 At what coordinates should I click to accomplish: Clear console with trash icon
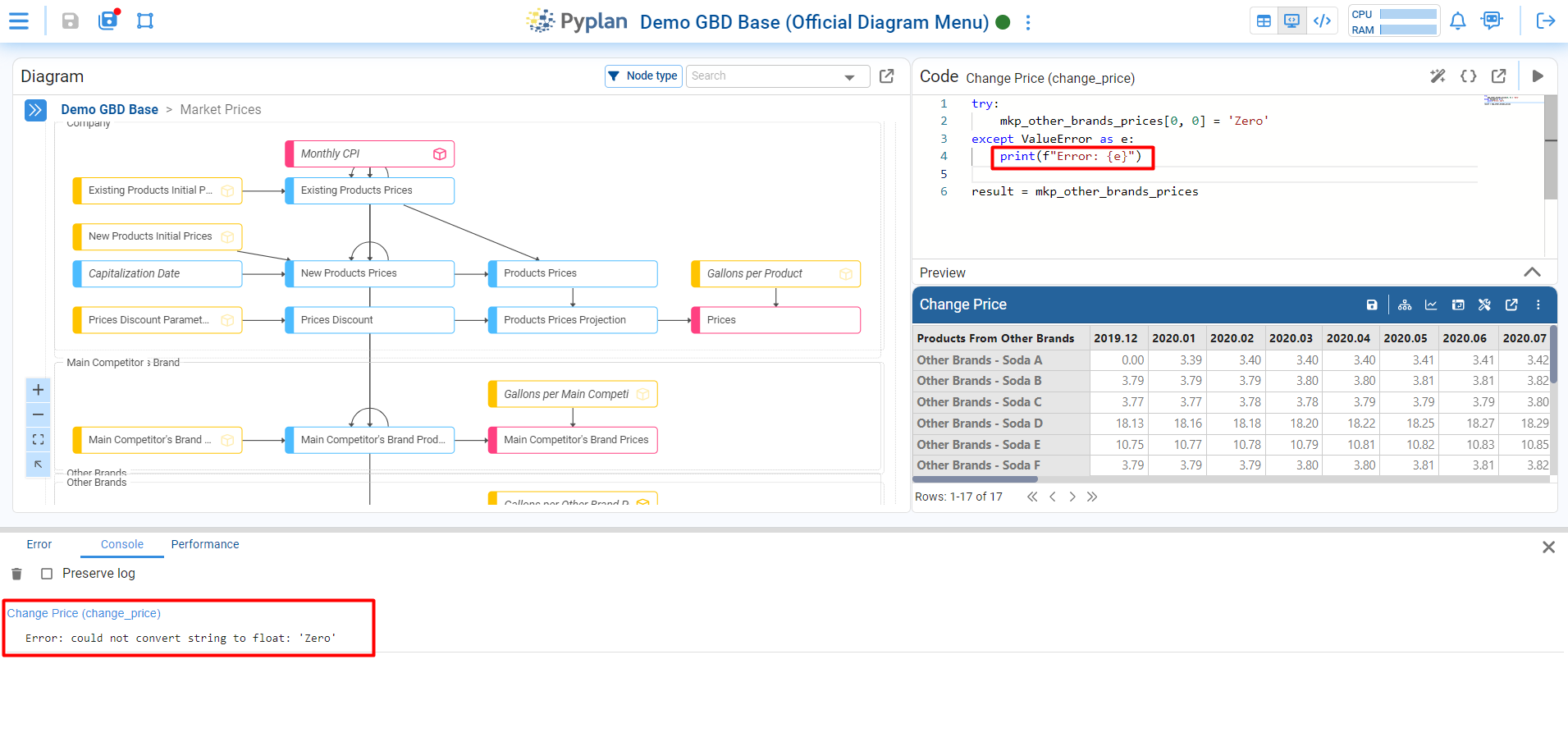pyautogui.click(x=16, y=574)
